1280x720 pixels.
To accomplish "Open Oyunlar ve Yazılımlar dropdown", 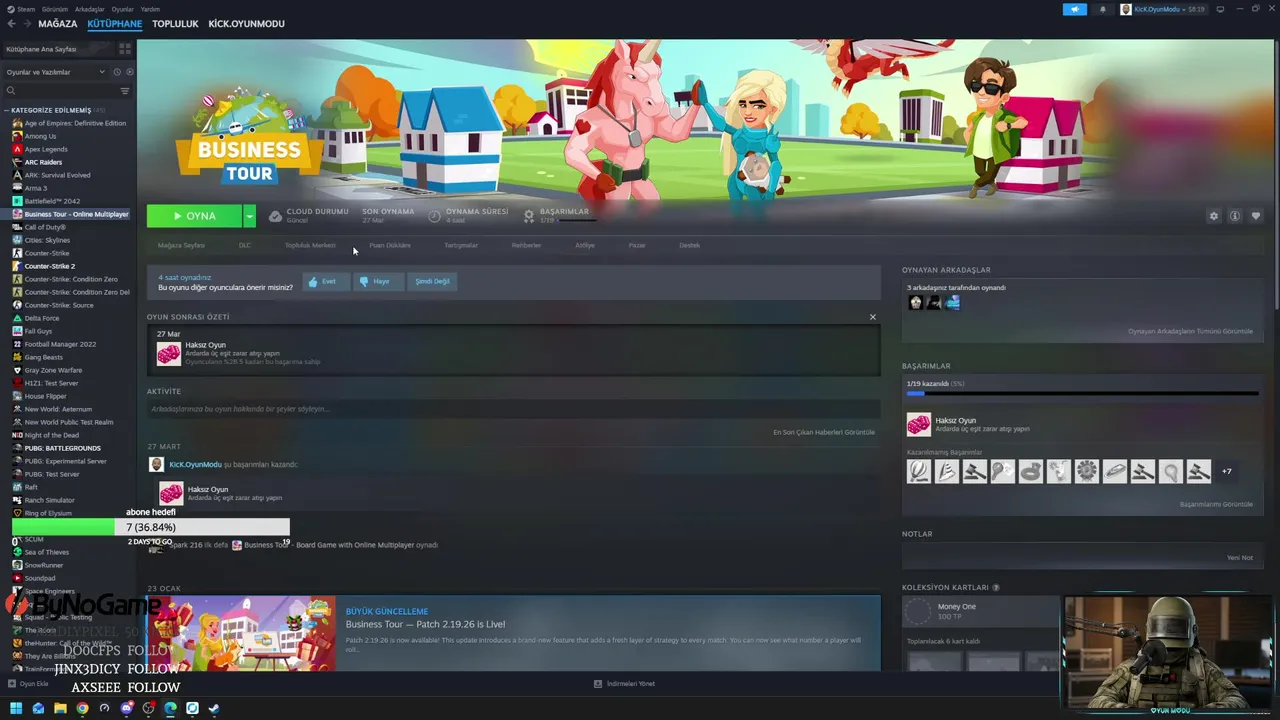I will pos(55,72).
